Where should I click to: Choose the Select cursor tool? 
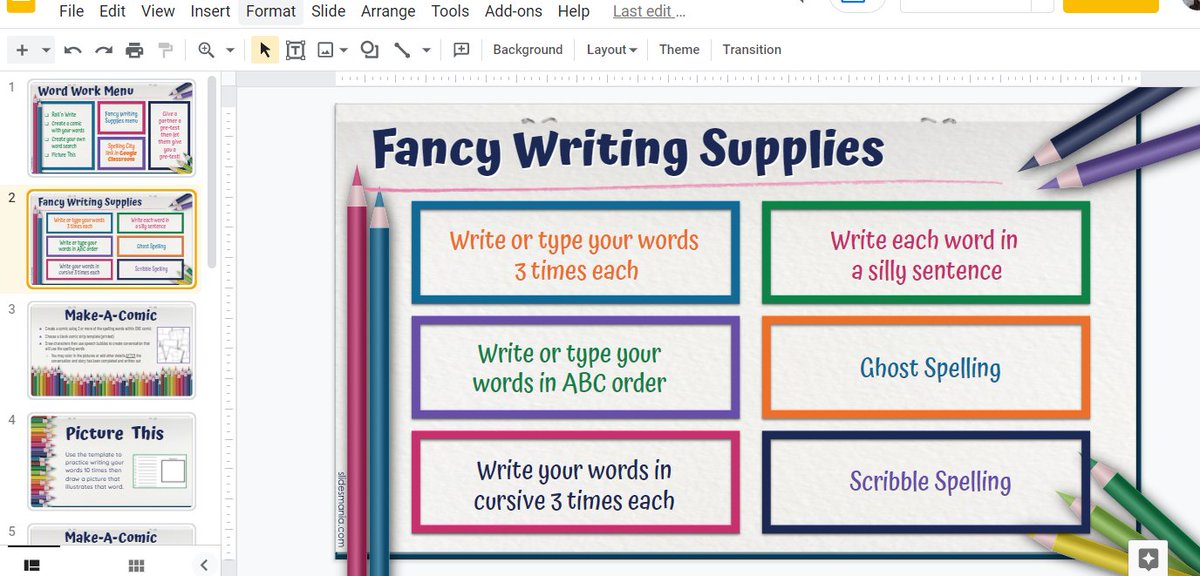coord(265,50)
